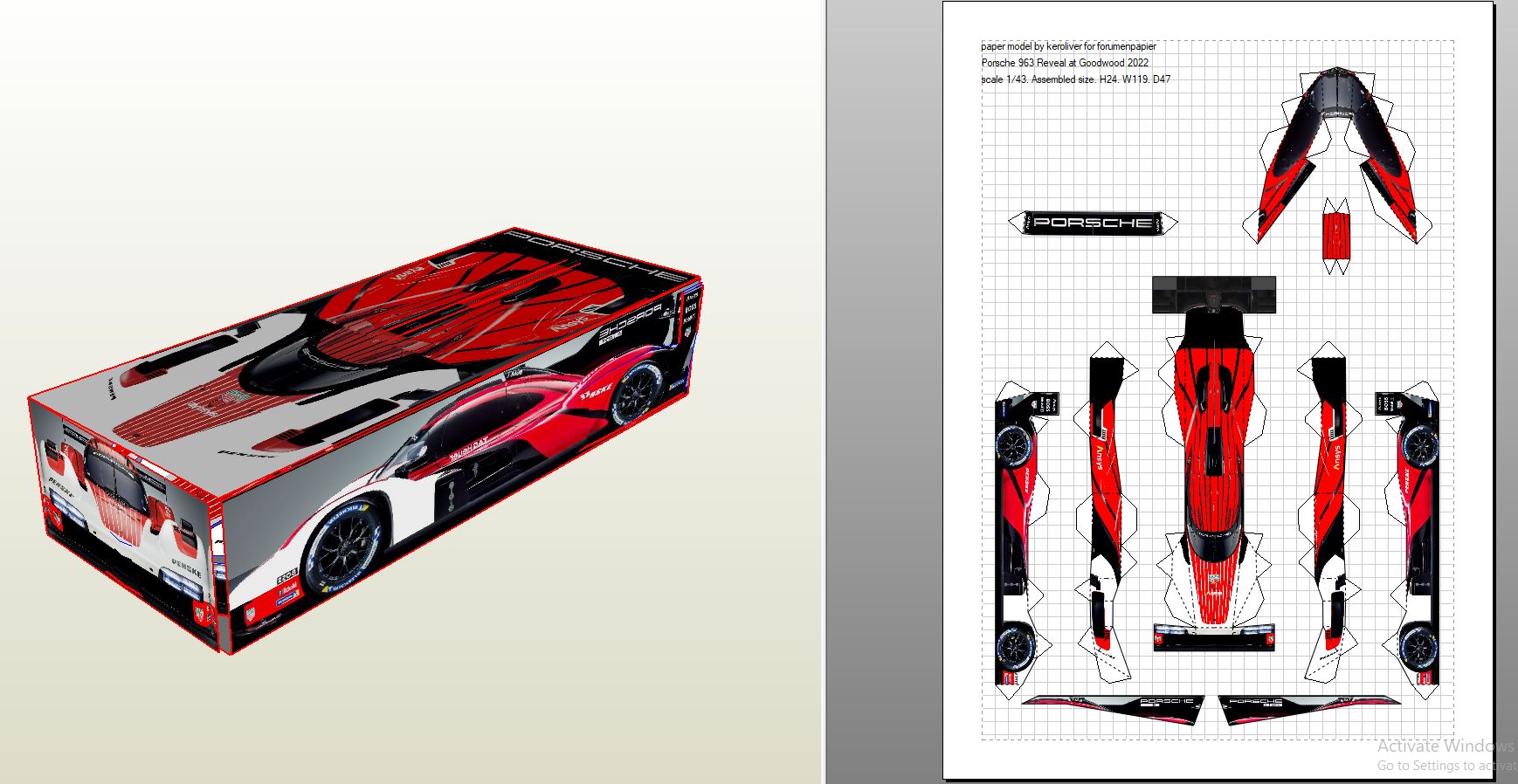Screen dimensions: 1518x784
Task: Select the PORSCHE banner piece in pattern
Action: point(1093,223)
